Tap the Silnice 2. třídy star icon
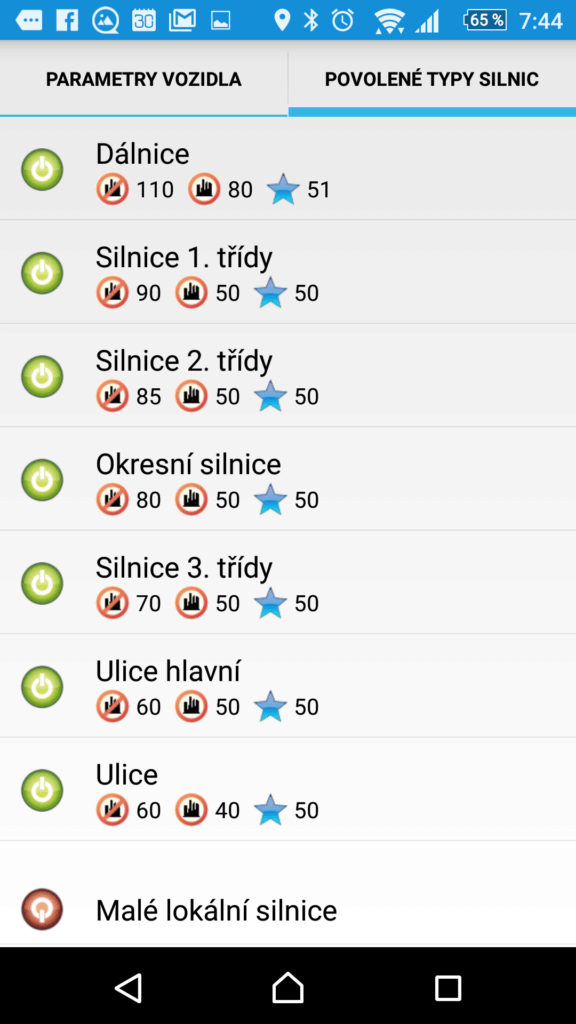 pos(270,396)
